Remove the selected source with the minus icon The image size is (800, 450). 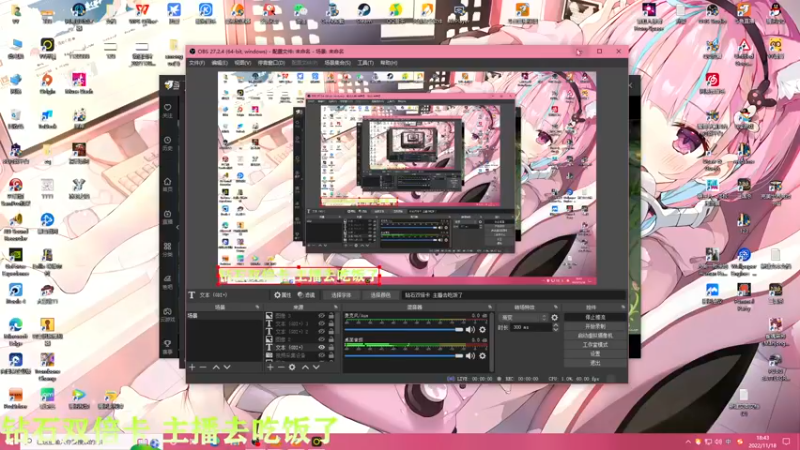tap(281, 367)
